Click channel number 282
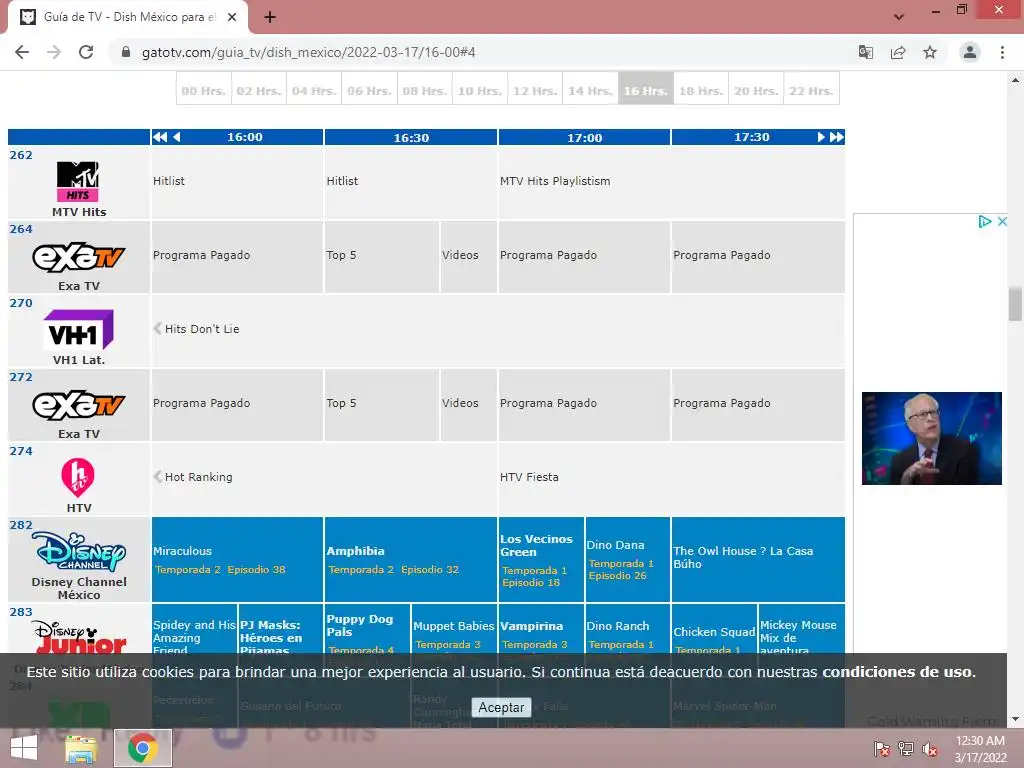The width and height of the screenshot is (1024, 768). click(21, 525)
